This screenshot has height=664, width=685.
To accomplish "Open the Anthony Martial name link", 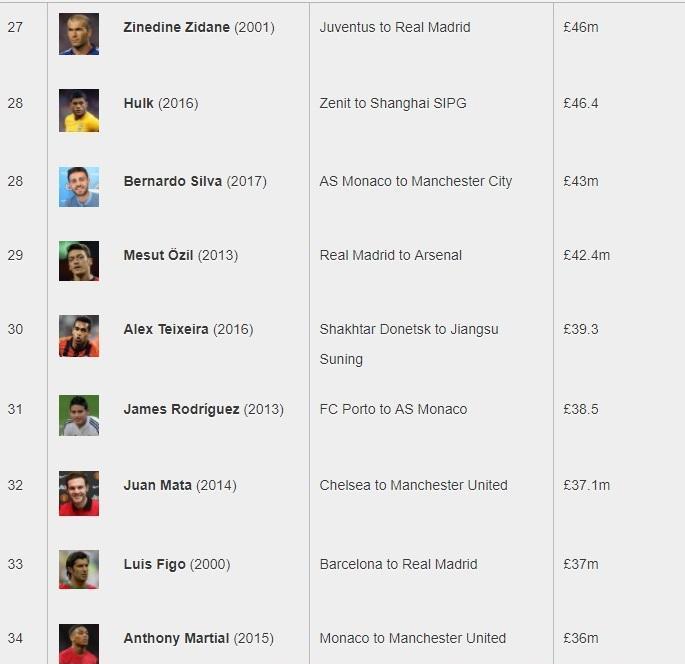I will pos(176,638).
